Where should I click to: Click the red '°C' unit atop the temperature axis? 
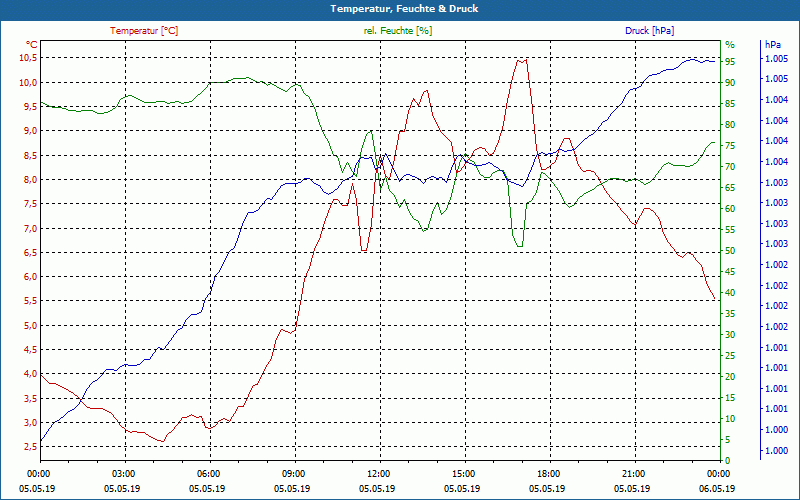point(31,44)
